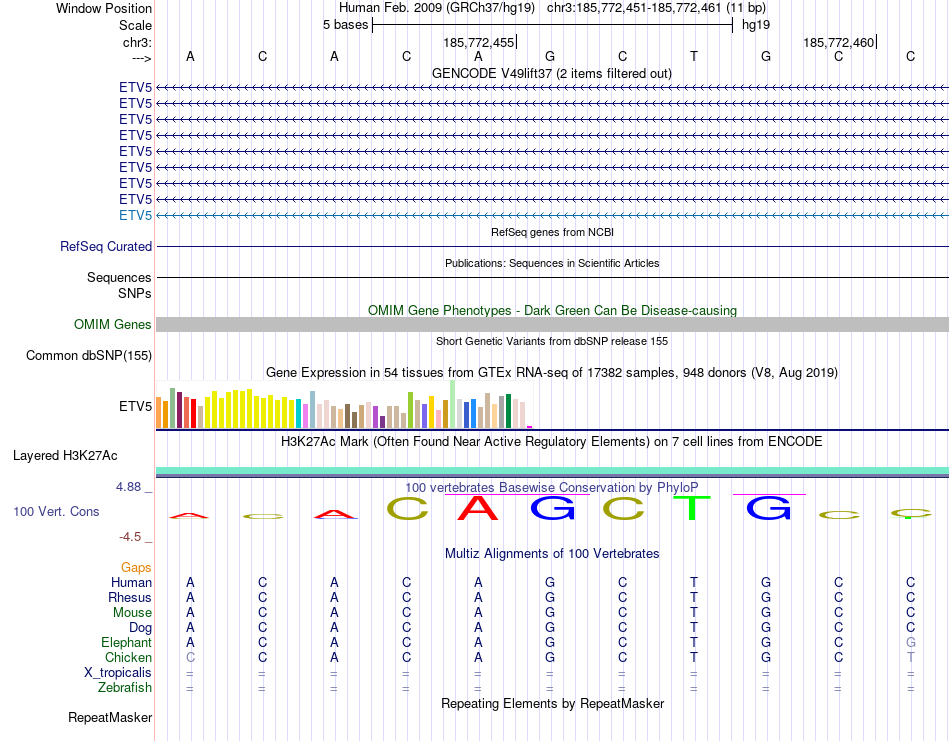Viewport: 950px width, 741px height.
Task: Click the orange Gaps label
Action: coord(136,568)
